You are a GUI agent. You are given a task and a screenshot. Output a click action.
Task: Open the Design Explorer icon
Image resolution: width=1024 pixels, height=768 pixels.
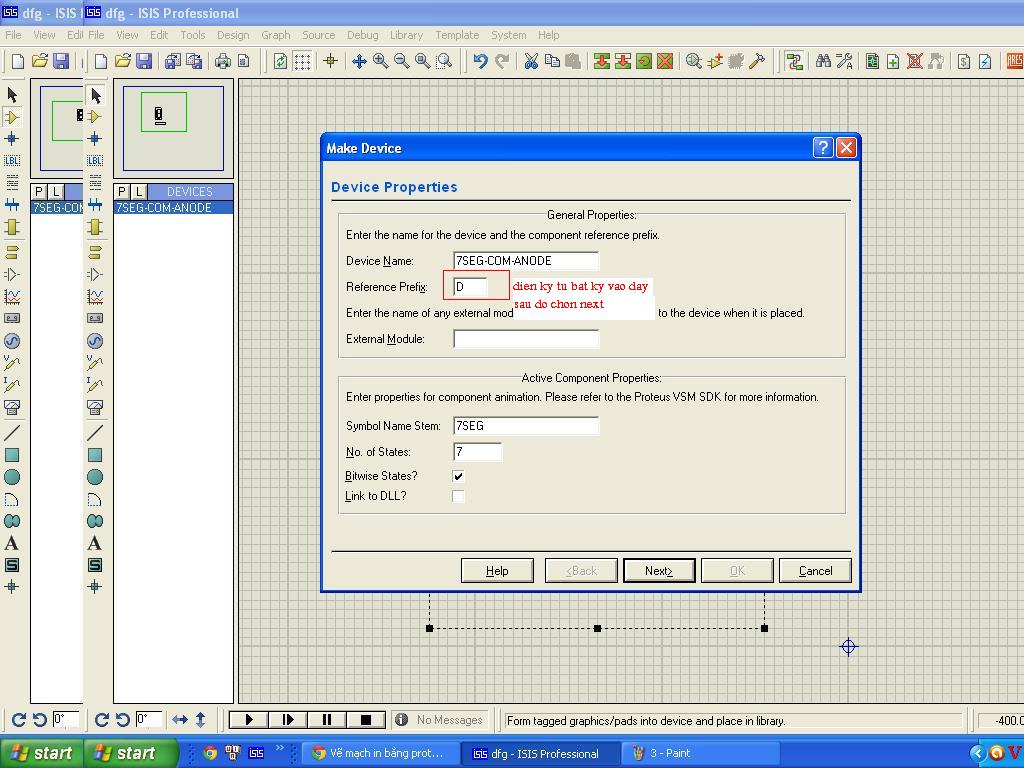tap(872, 61)
